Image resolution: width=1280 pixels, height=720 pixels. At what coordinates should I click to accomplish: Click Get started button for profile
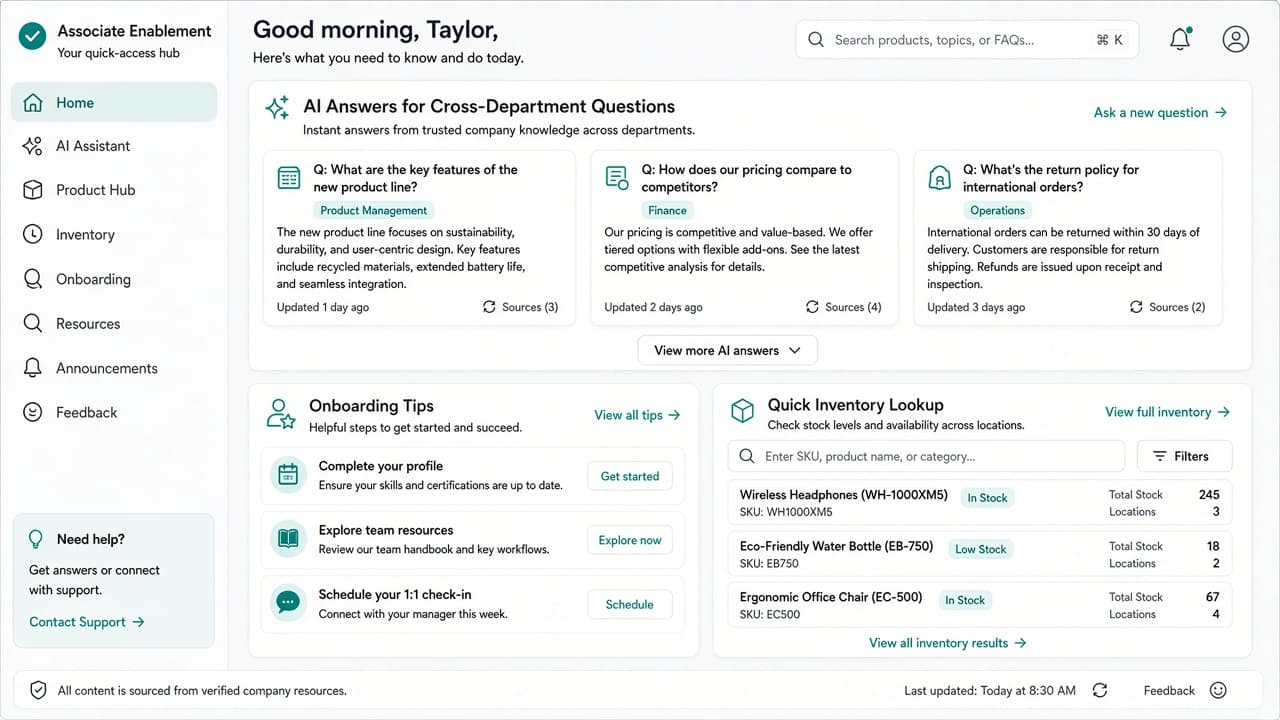[630, 476]
